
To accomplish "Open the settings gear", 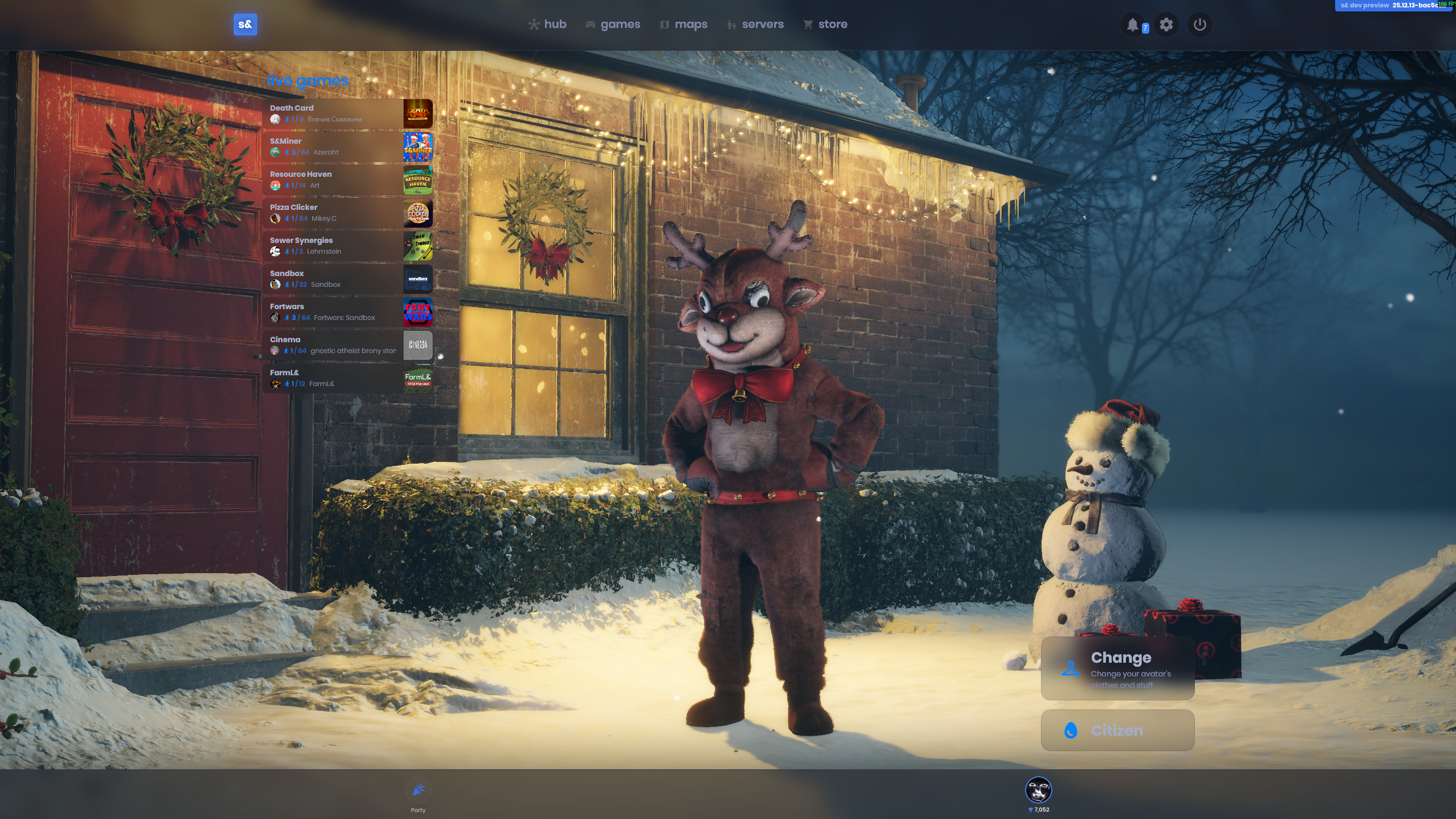I will [1166, 25].
